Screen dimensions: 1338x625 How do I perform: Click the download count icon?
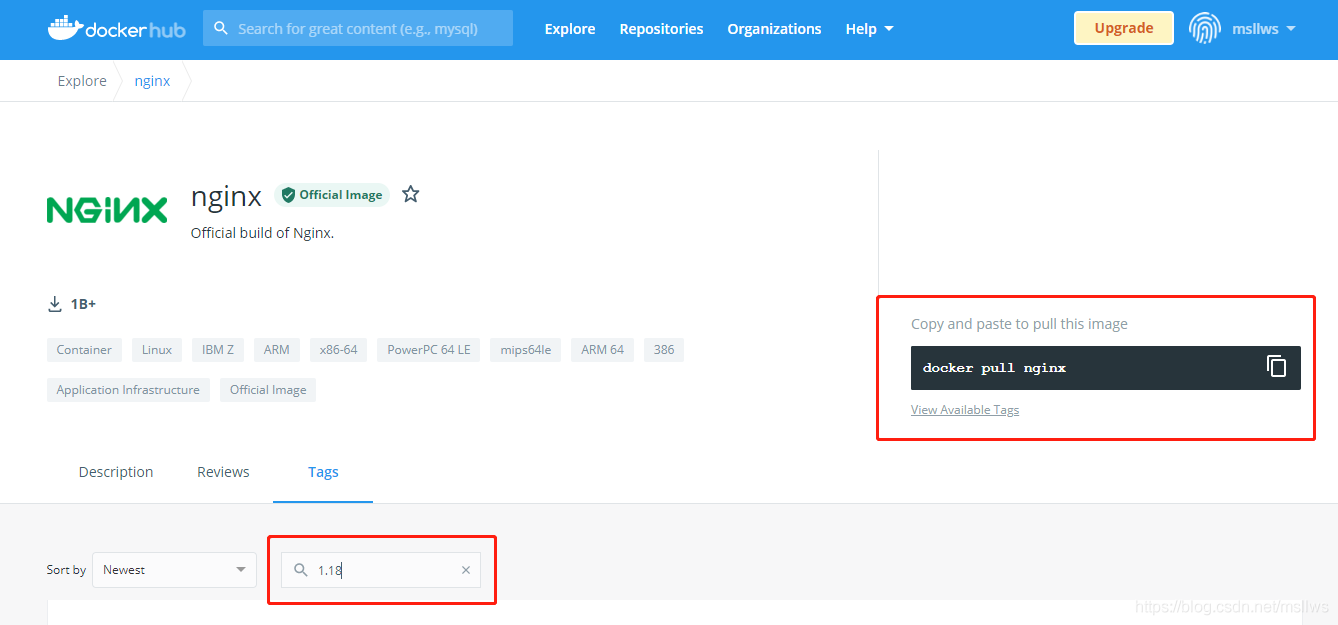point(55,304)
